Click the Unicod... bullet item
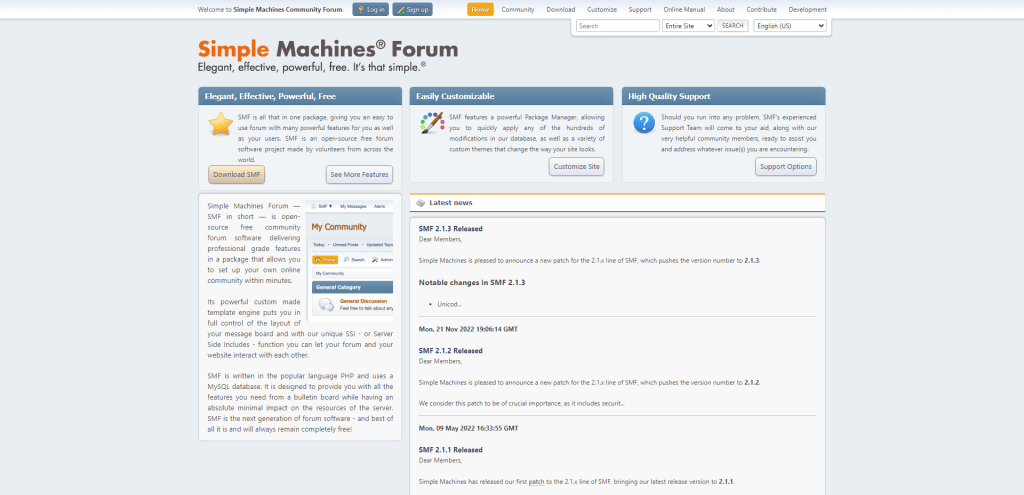The width and height of the screenshot is (1024, 495). pos(449,304)
